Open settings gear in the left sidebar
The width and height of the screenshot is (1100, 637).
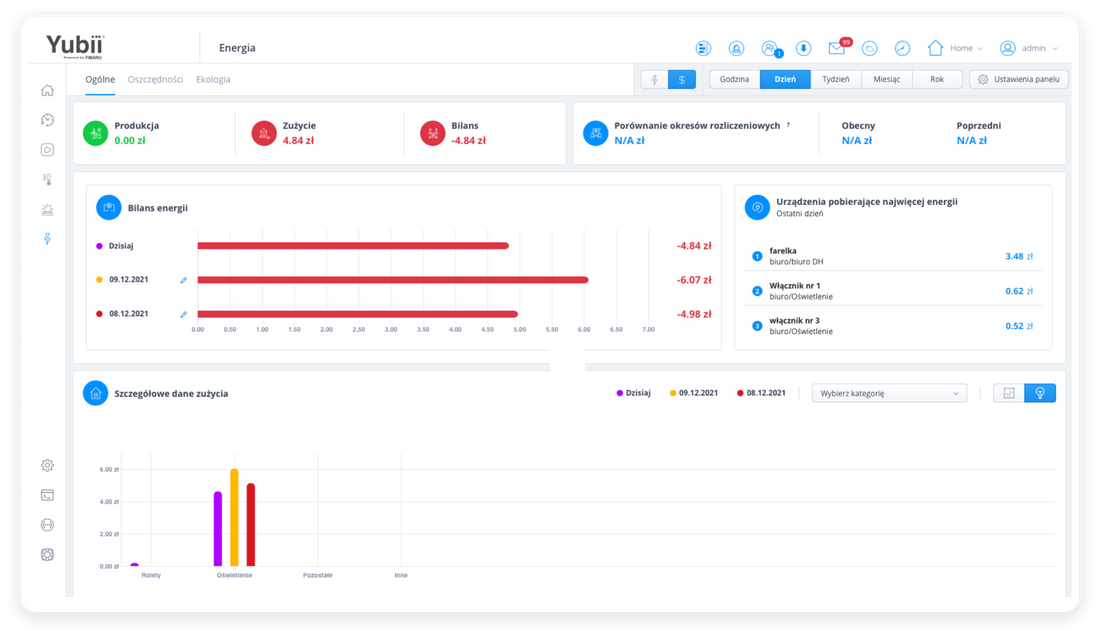pos(47,465)
